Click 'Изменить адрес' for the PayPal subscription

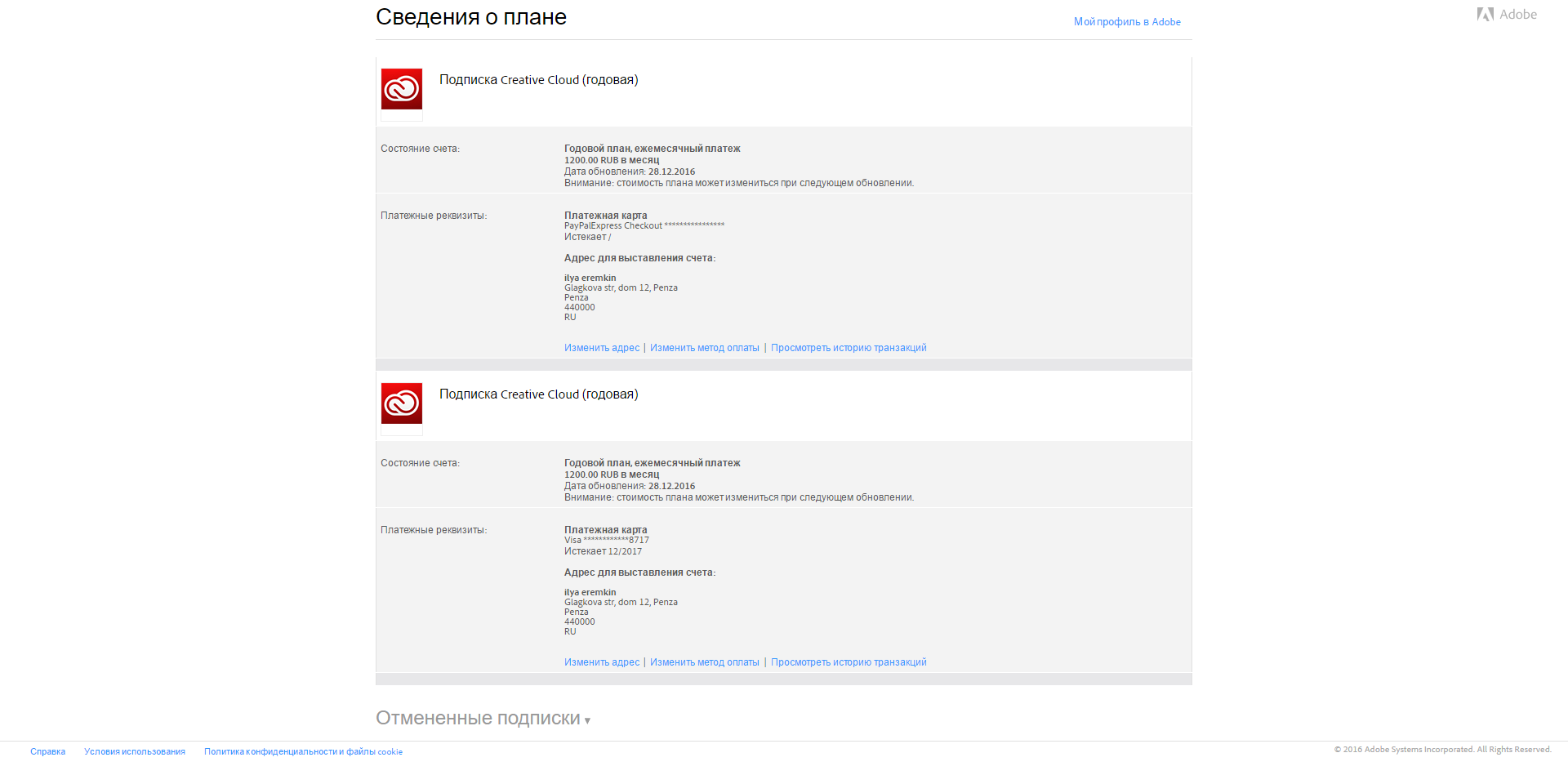point(602,348)
